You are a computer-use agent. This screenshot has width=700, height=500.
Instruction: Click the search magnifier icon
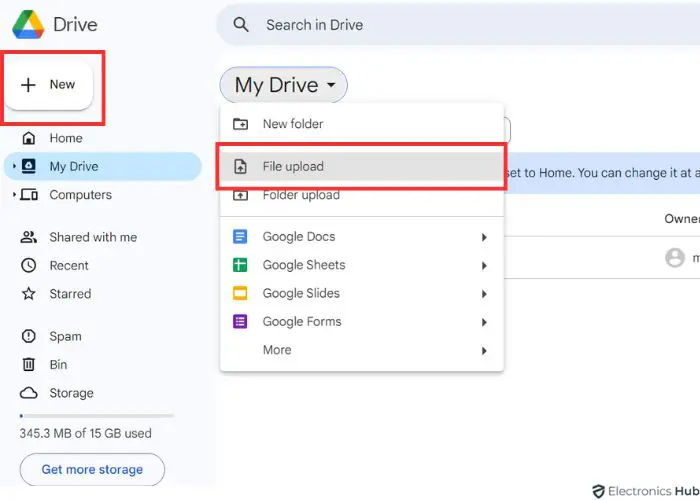point(241,25)
